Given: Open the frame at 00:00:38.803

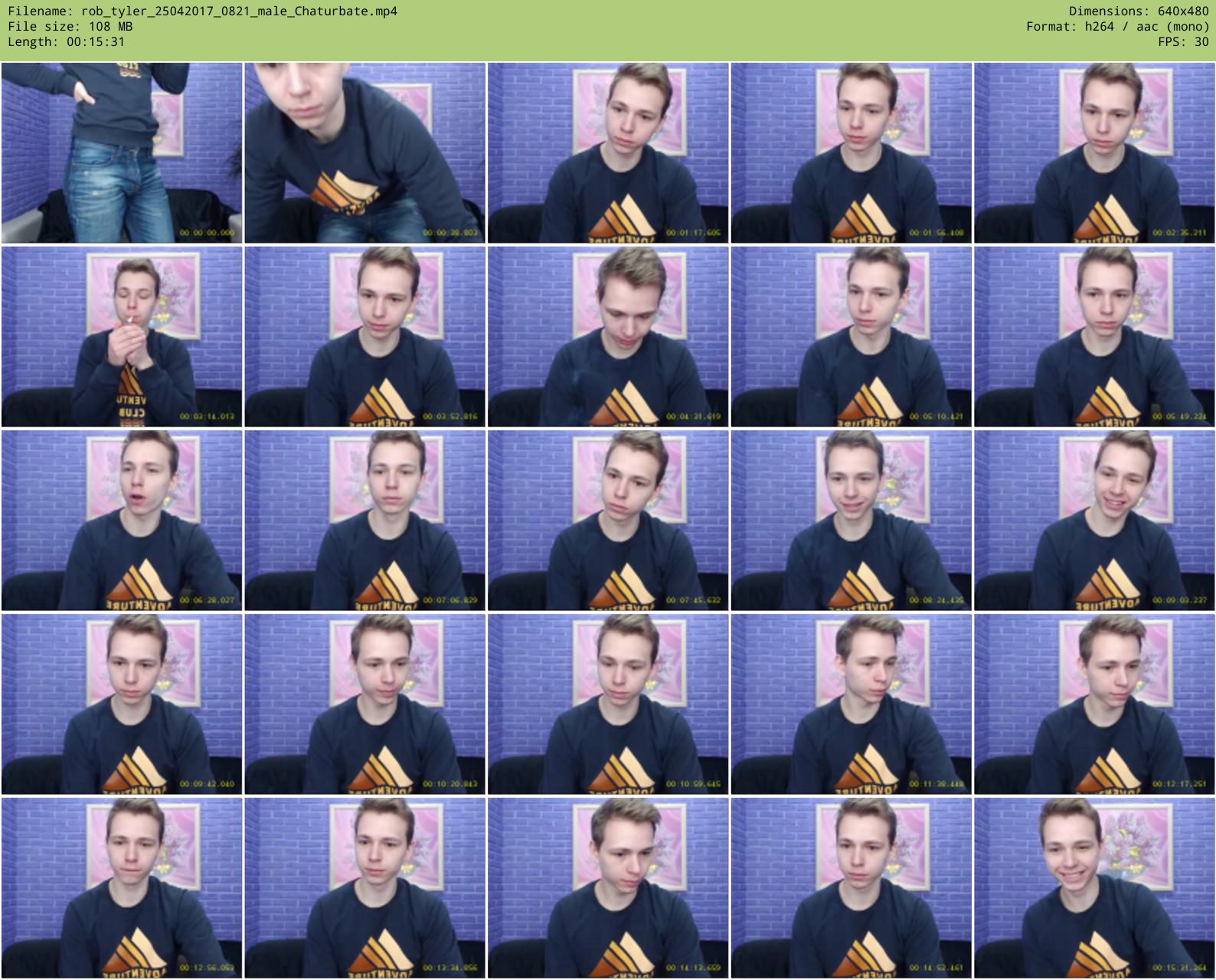Looking at the screenshot, I should click(x=365, y=153).
